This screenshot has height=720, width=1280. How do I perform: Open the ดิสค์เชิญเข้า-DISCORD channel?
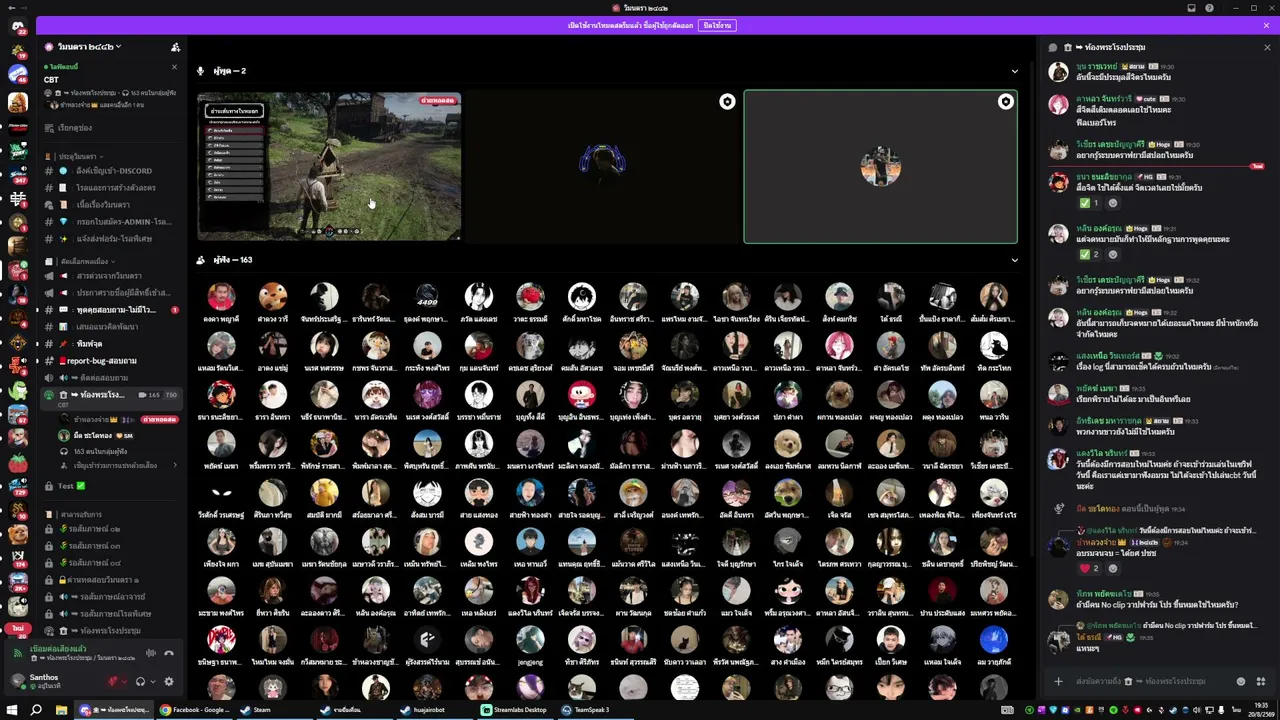pos(112,171)
